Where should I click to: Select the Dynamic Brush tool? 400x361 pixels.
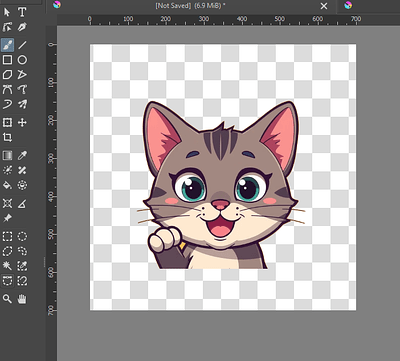[7, 104]
